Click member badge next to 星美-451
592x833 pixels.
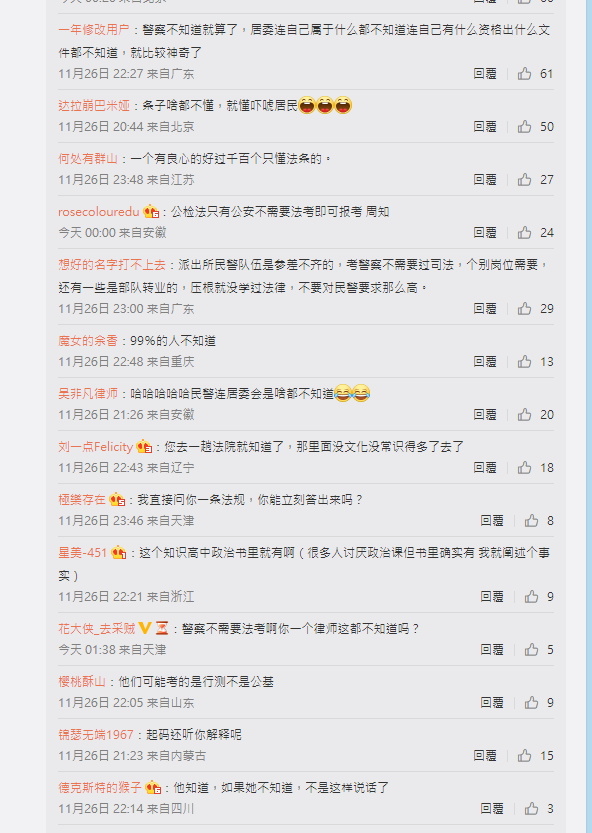(119, 553)
